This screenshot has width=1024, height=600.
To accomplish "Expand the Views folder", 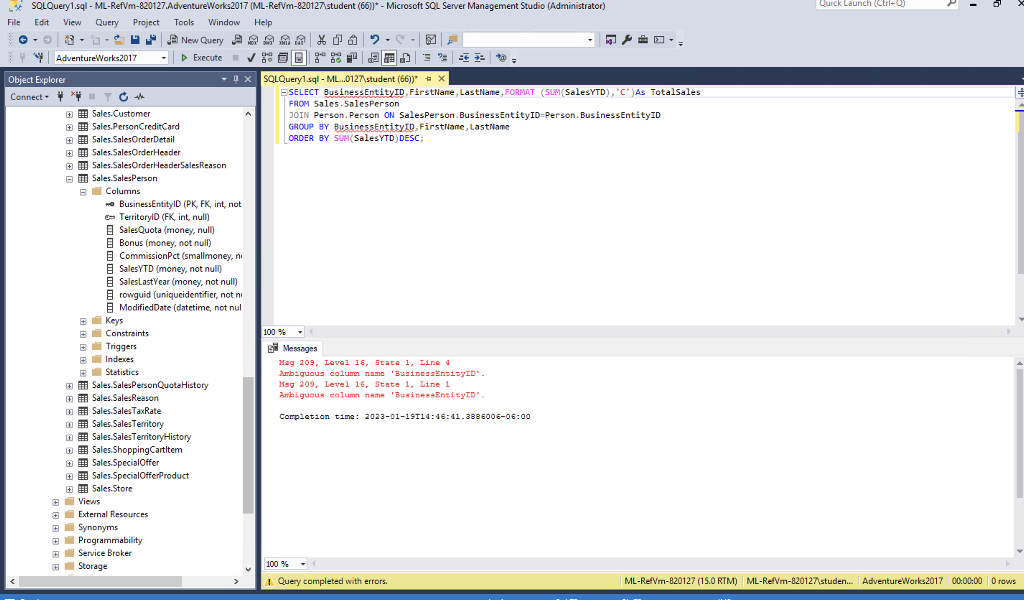I will [x=56, y=502].
